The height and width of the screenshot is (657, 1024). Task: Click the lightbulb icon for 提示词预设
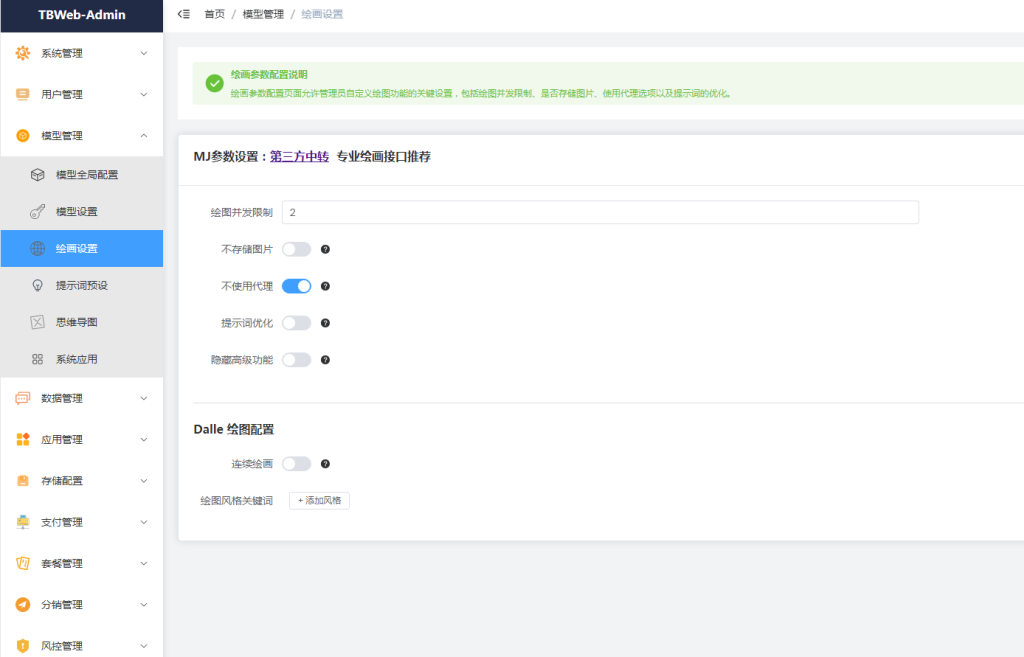37,285
